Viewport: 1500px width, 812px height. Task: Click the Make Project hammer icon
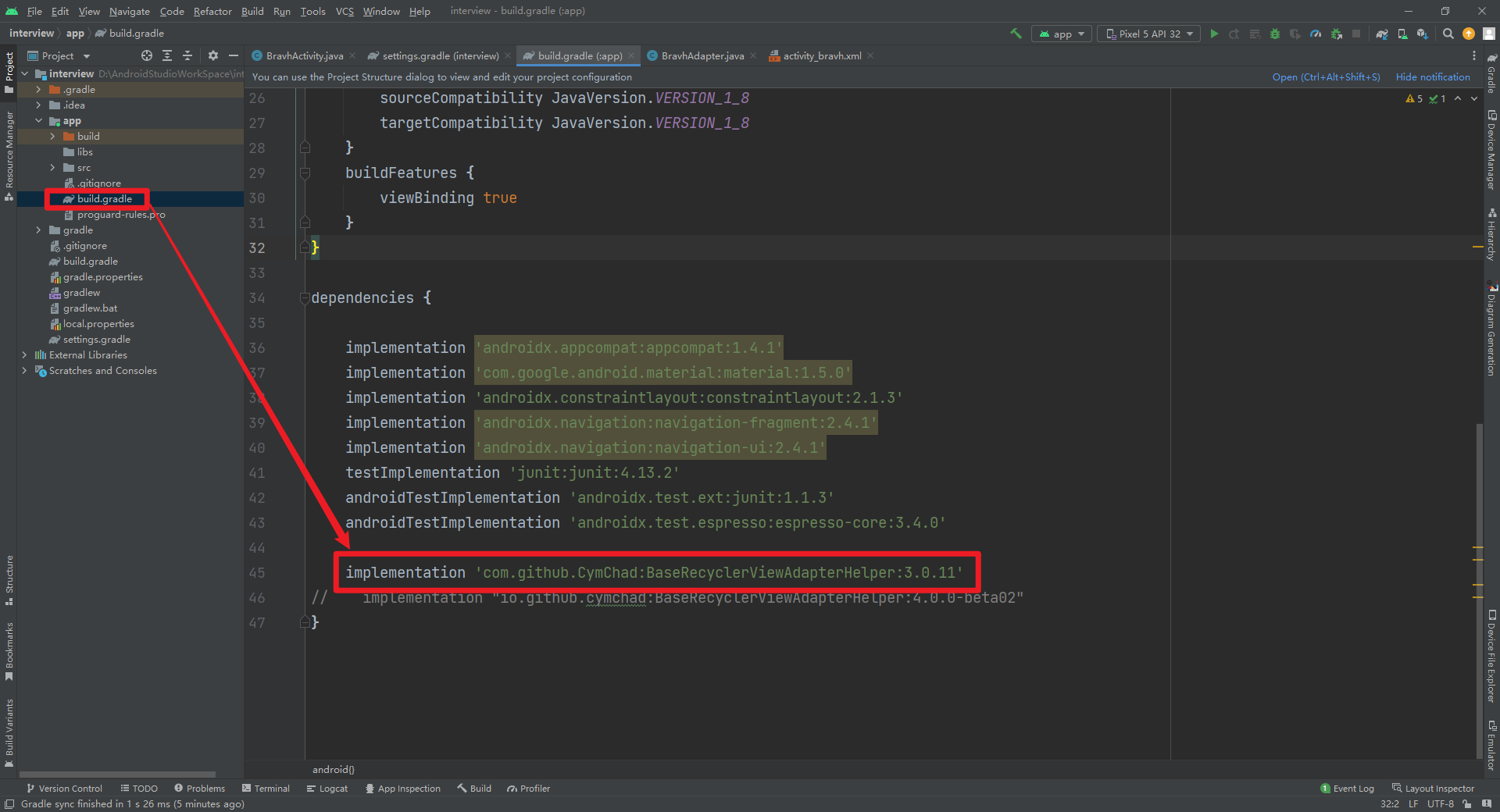click(1016, 34)
